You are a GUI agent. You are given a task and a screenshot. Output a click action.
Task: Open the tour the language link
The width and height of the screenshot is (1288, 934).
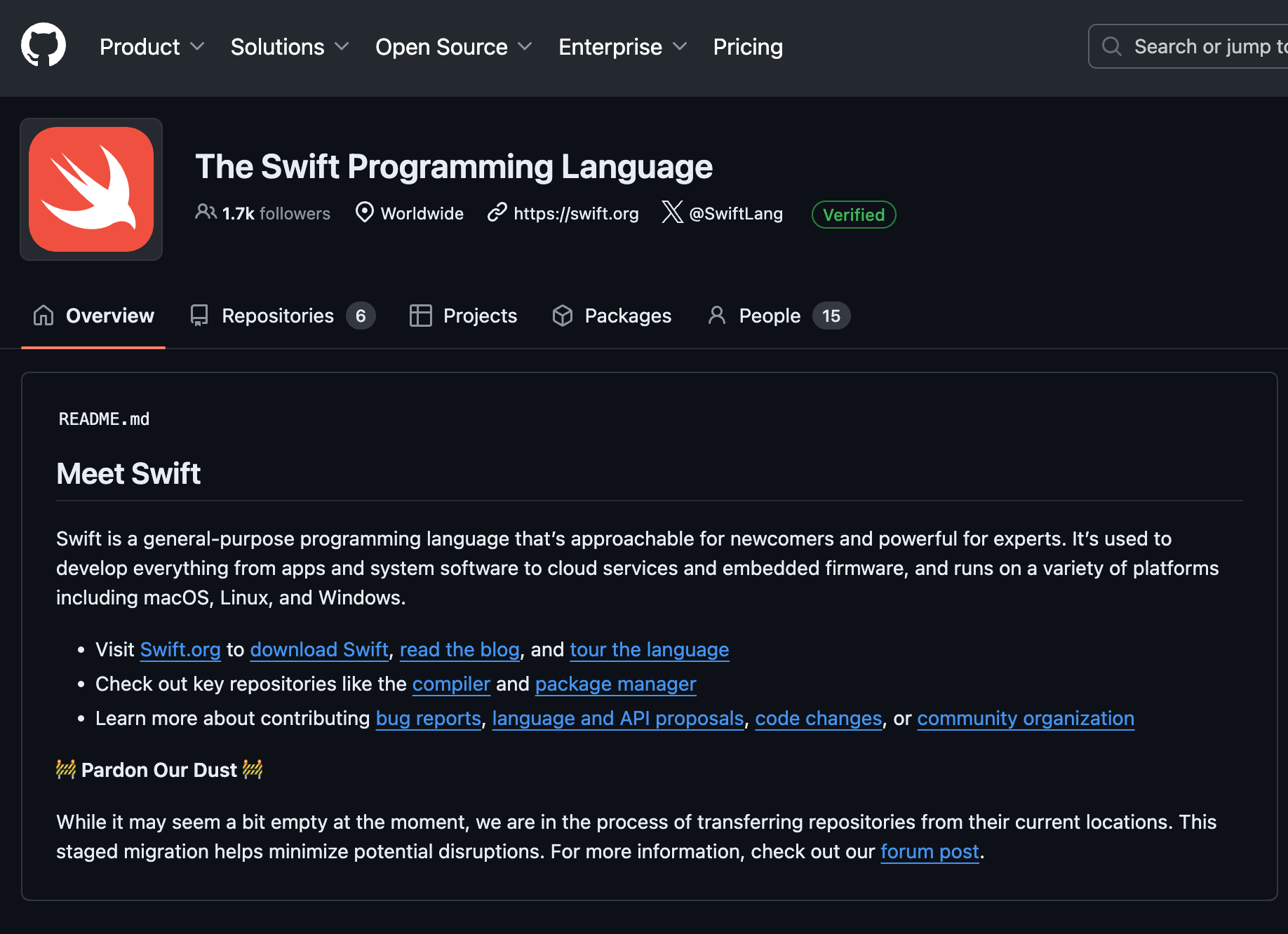tap(650, 649)
